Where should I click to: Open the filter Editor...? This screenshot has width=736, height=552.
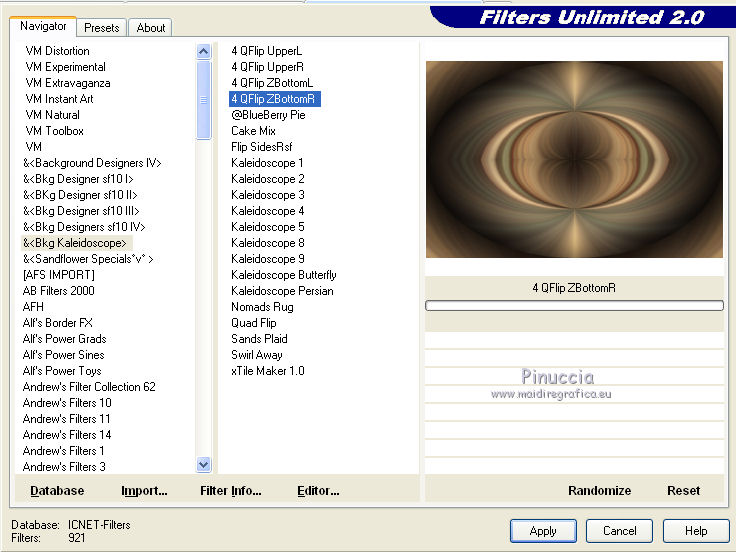click(318, 491)
